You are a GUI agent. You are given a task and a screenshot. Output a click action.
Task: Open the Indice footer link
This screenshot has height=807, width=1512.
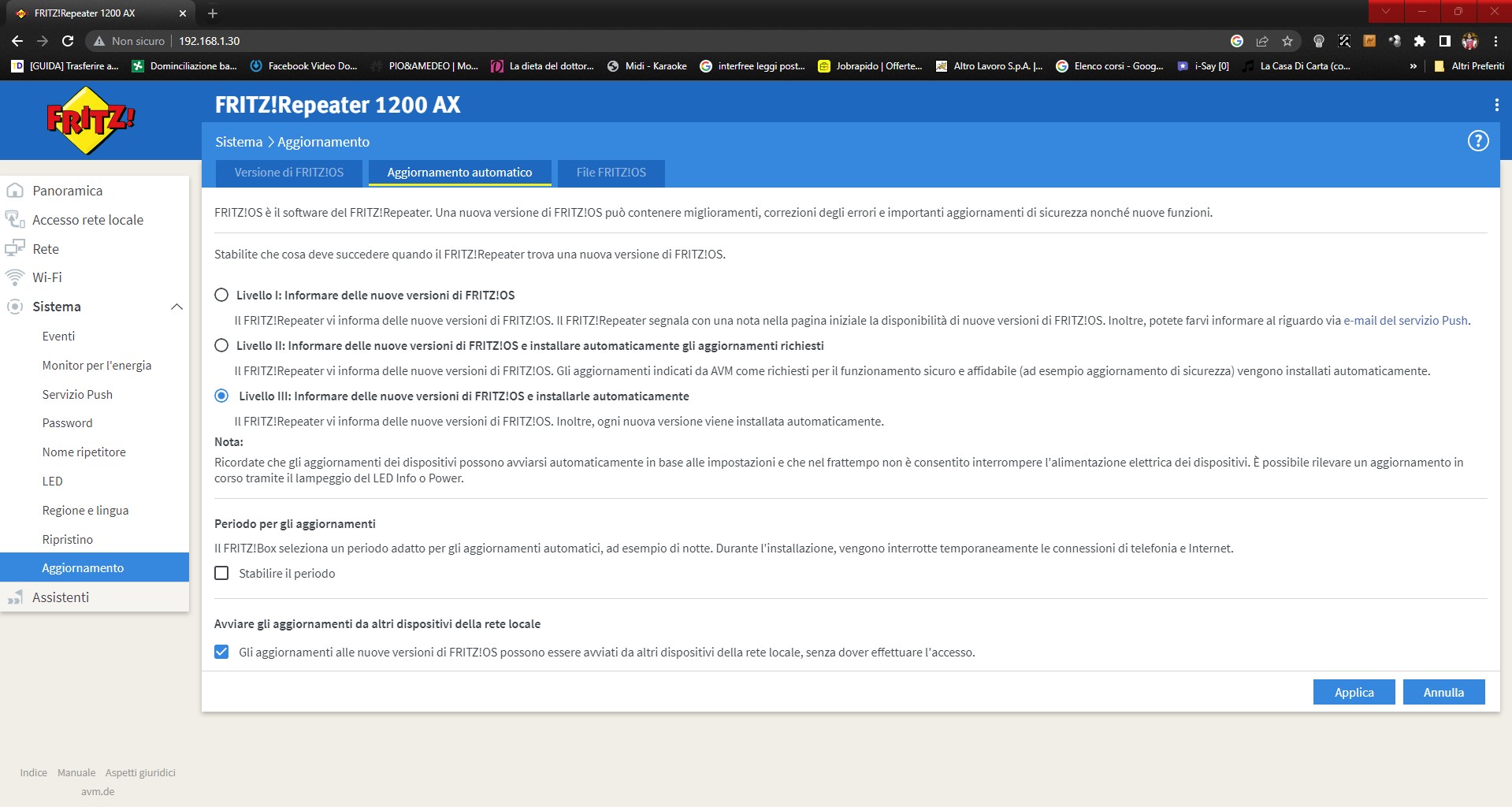tap(33, 772)
